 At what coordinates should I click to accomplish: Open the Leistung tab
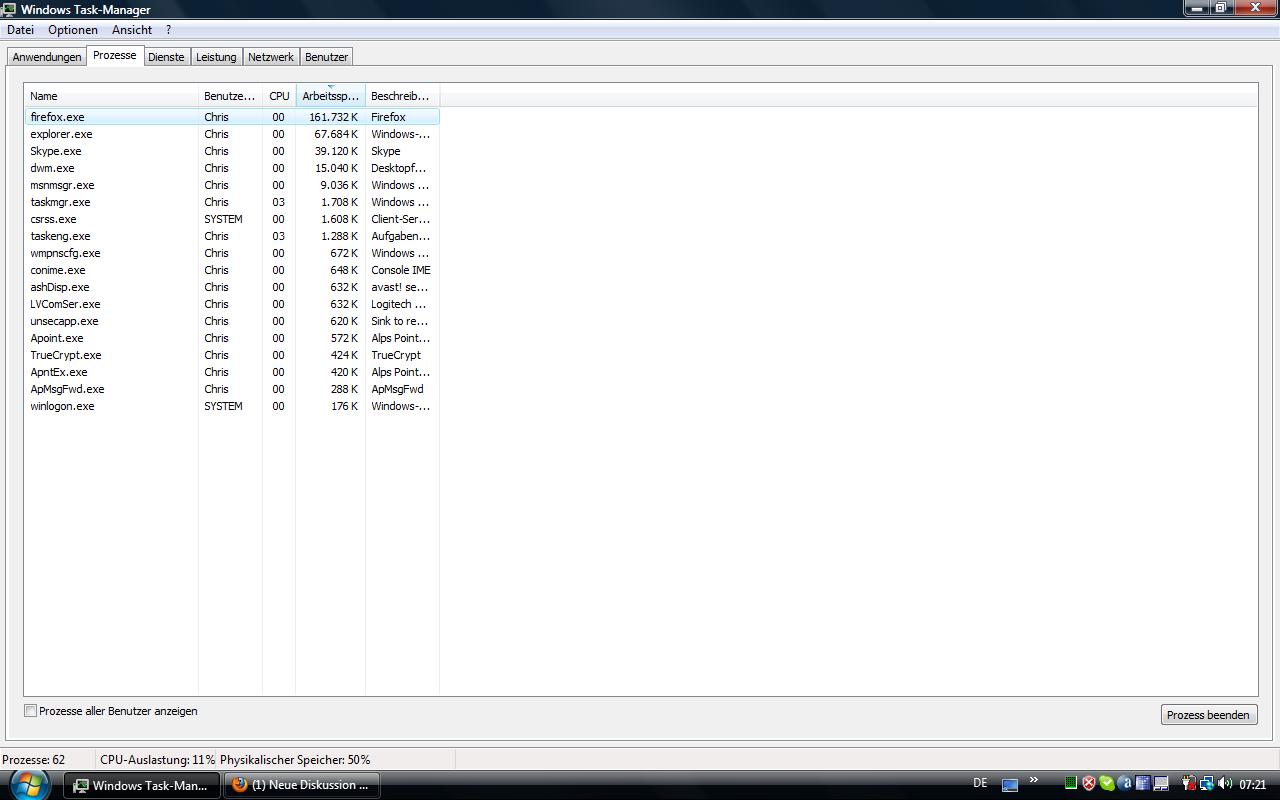216,57
